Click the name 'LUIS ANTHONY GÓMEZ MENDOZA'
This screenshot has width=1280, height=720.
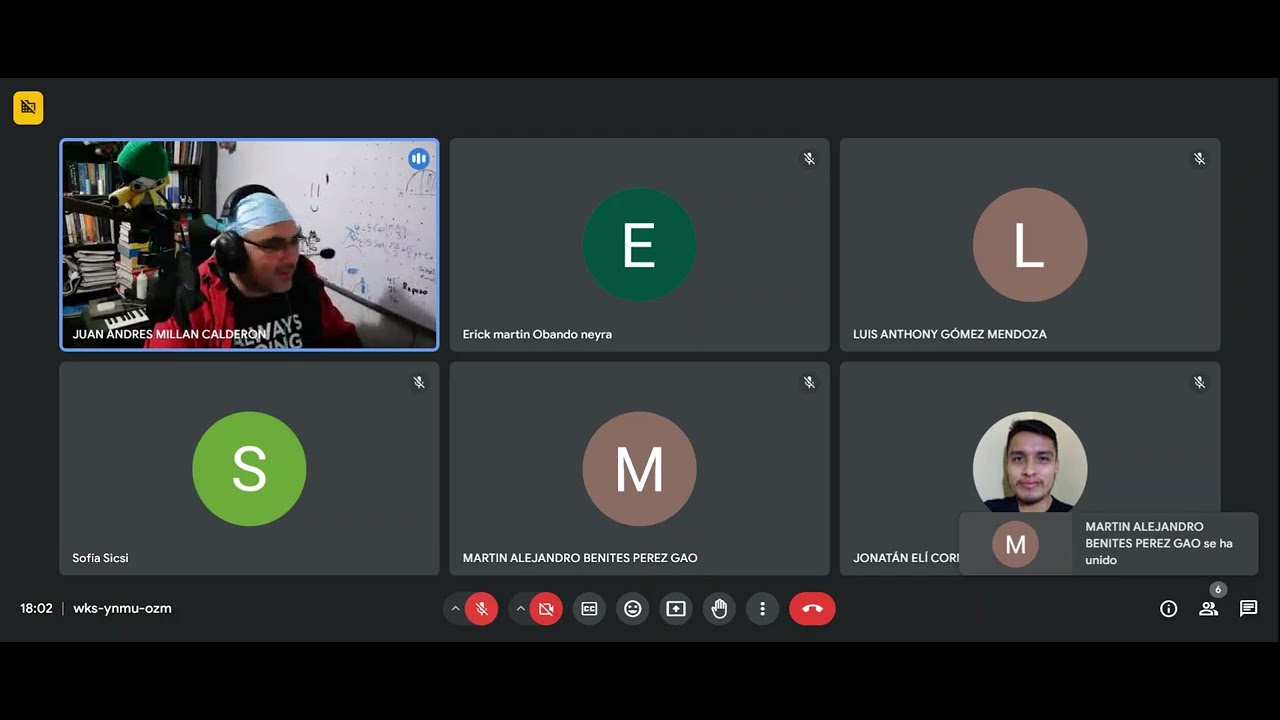(x=950, y=334)
